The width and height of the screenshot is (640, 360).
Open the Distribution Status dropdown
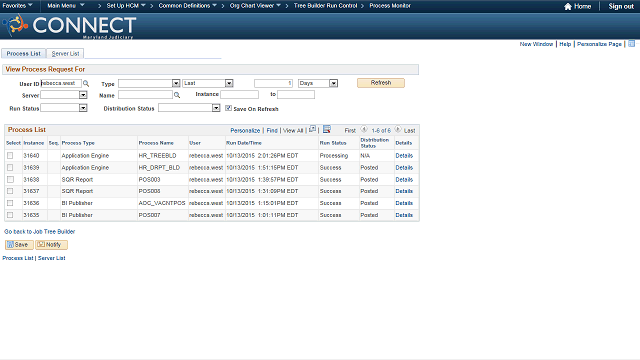pos(189,108)
